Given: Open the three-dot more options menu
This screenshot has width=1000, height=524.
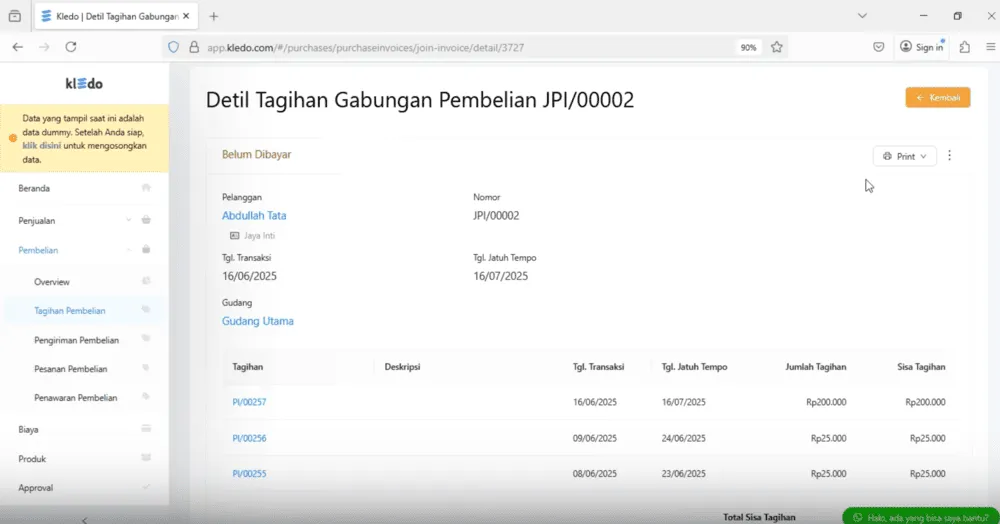Looking at the screenshot, I should 950,156.
